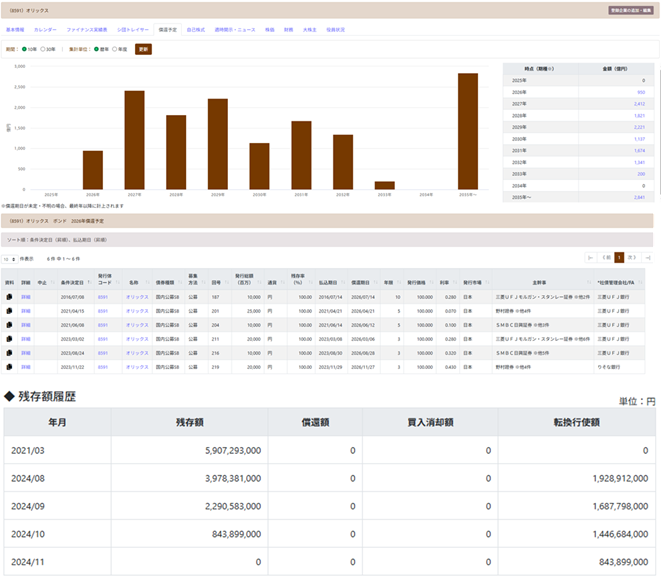Screen dimensions: 661x579
Task: Sort table by 主幹事 column arrows
Action: (x=589, y=282)
